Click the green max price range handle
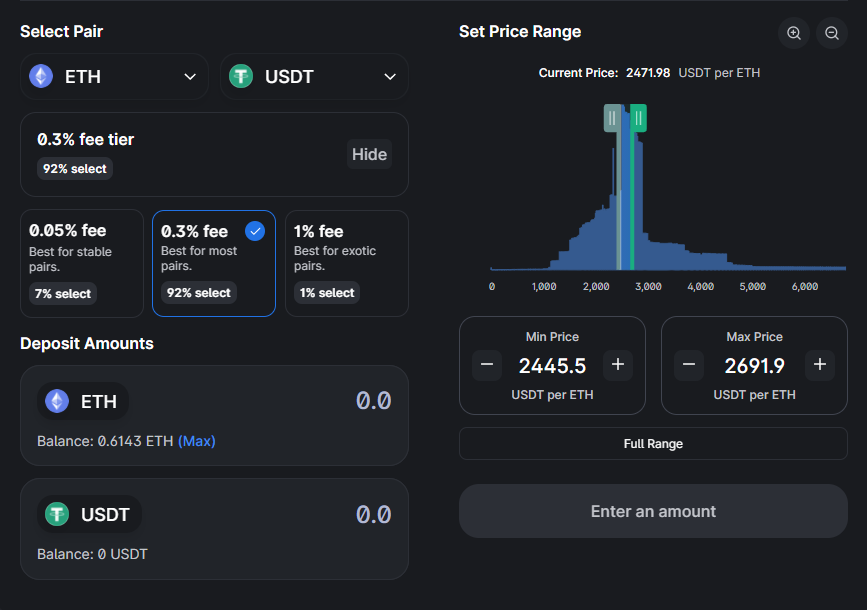This screenshot has width=867, height=610. tap(638, 118)
